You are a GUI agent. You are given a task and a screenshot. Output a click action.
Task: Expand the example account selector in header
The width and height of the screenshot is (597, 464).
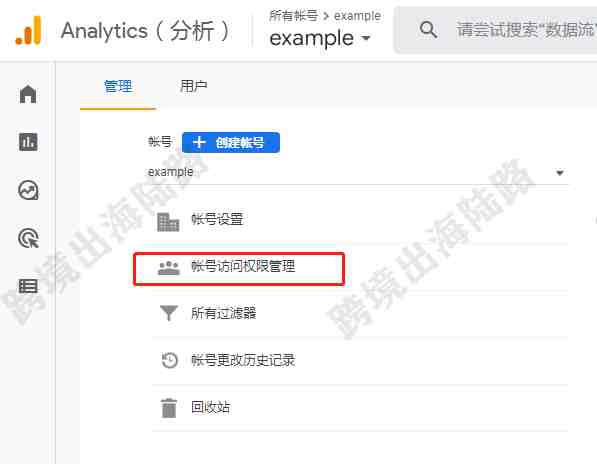(320, 38)
